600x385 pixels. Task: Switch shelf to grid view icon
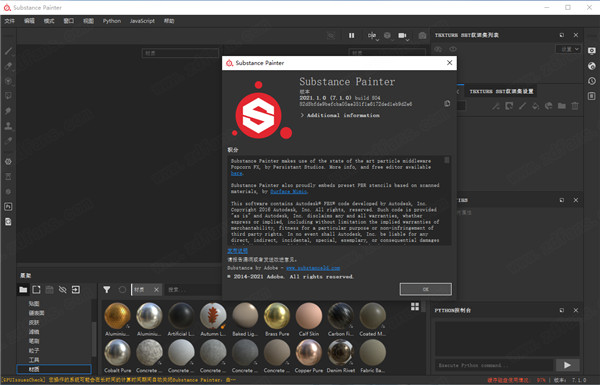tap(415, 307)
